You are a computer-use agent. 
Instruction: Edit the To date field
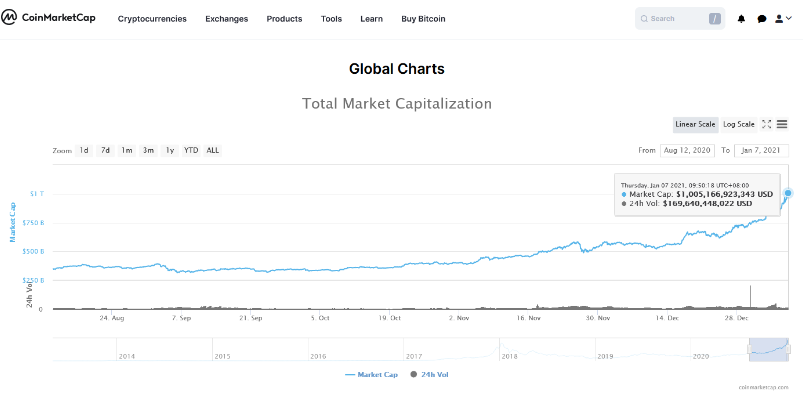[x=761, y=151]
